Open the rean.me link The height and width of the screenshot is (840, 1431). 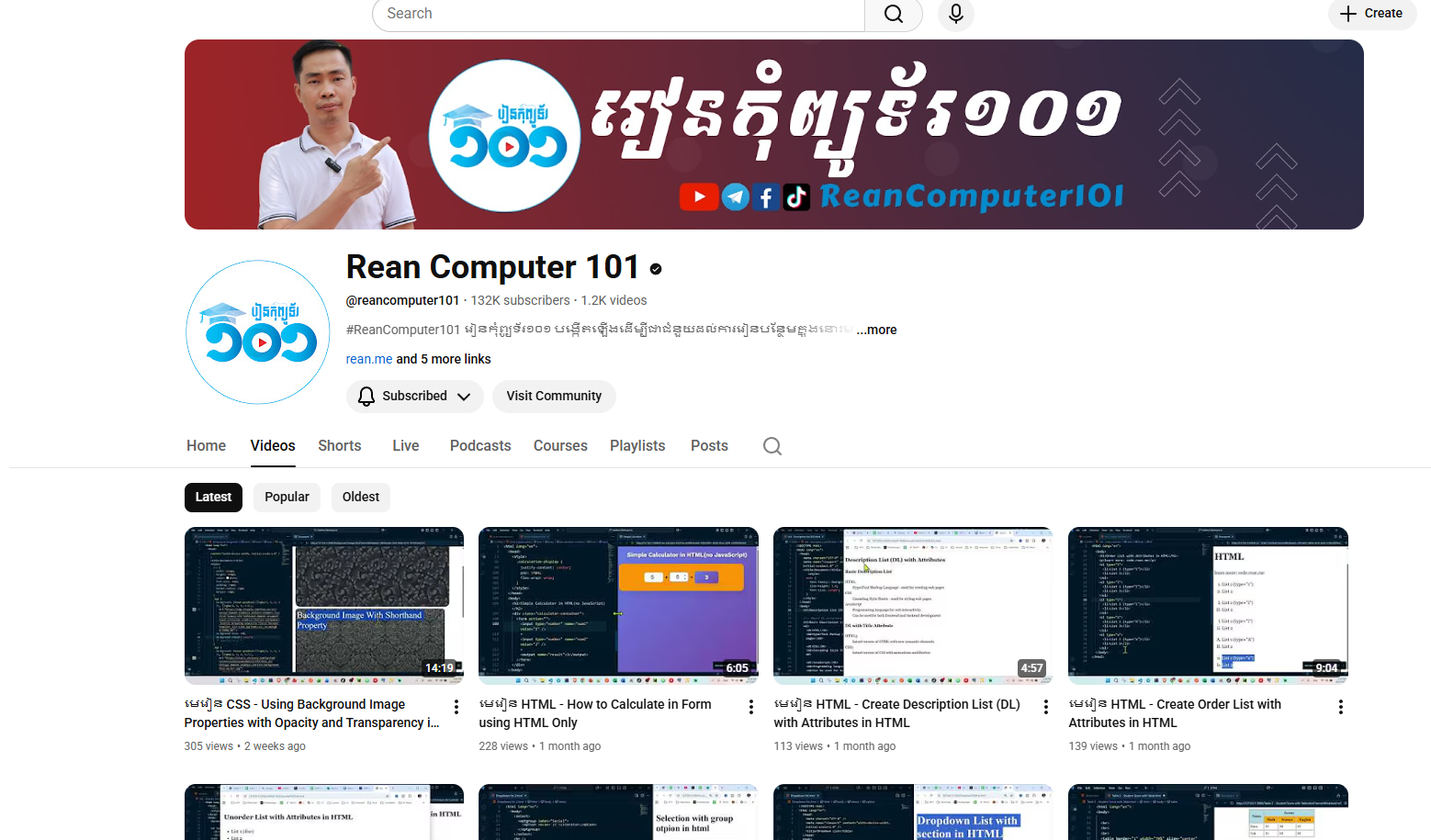click(368, 359)
